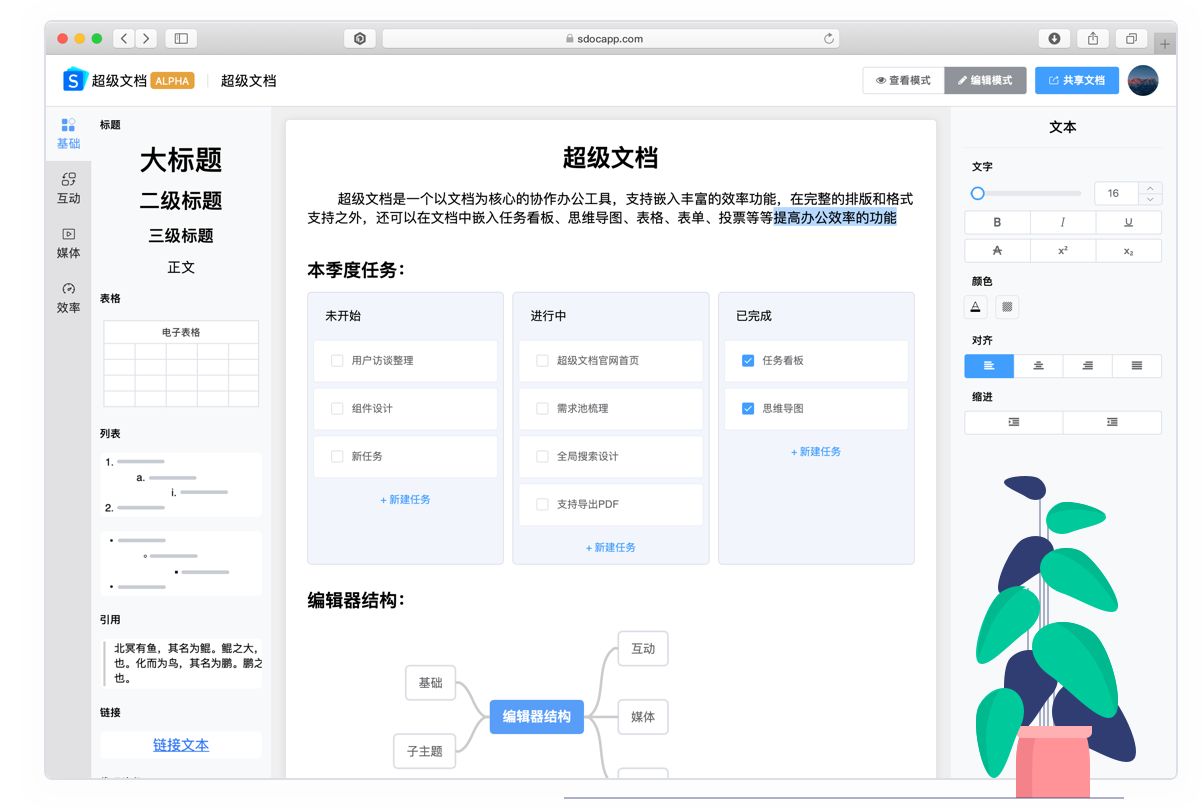Check the 支持导出PDF task checkbox
The image size is (1202, 808).
[542, 505]
